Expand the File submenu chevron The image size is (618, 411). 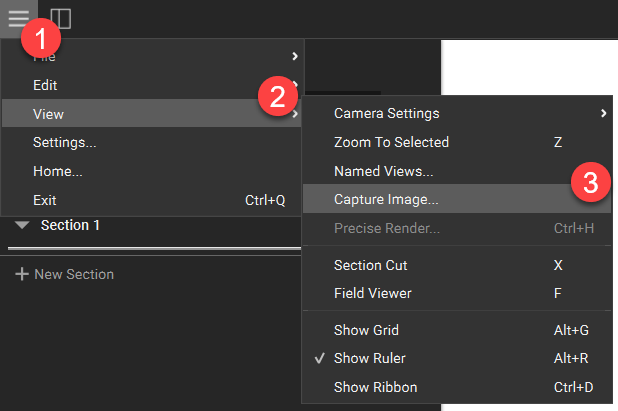[x=295, y=56]
